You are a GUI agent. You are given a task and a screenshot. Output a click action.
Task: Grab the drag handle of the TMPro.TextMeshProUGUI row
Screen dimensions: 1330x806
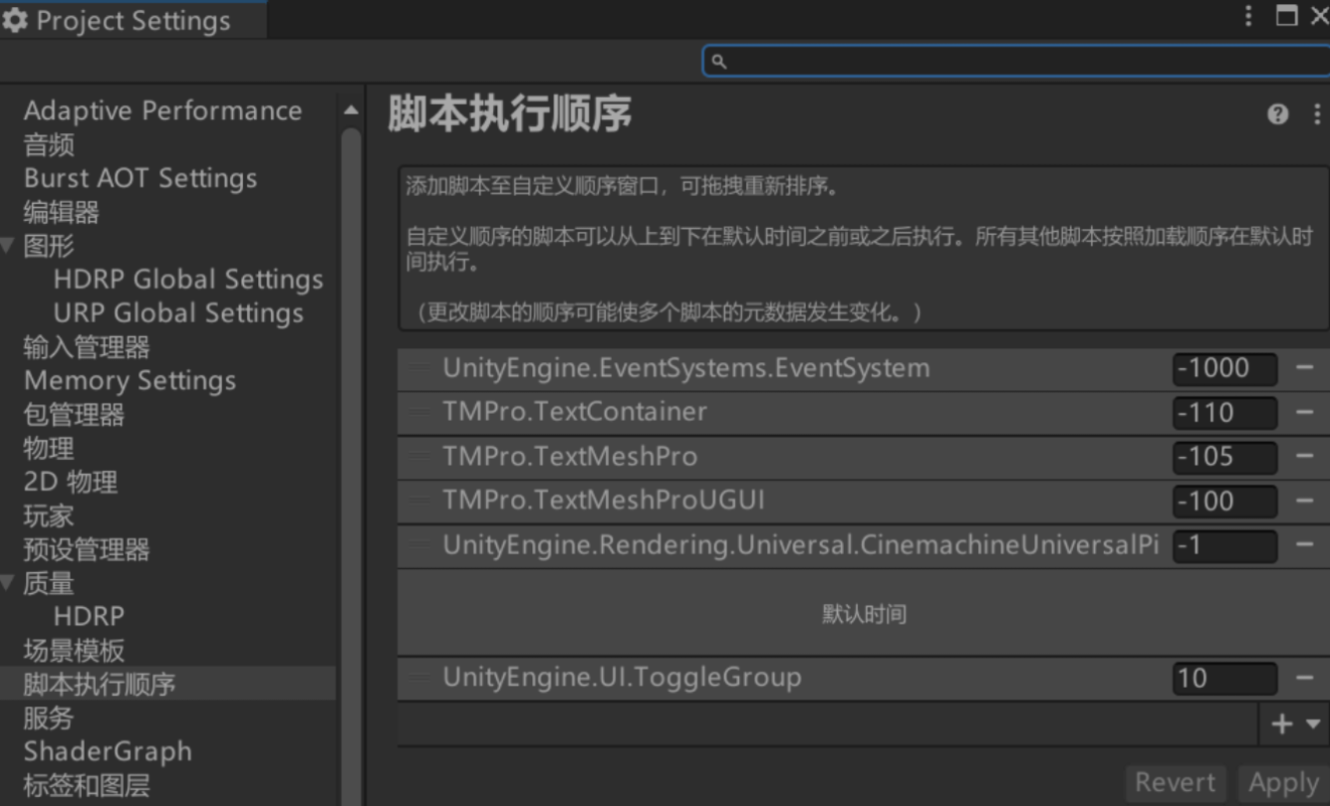tap(419, 501)
